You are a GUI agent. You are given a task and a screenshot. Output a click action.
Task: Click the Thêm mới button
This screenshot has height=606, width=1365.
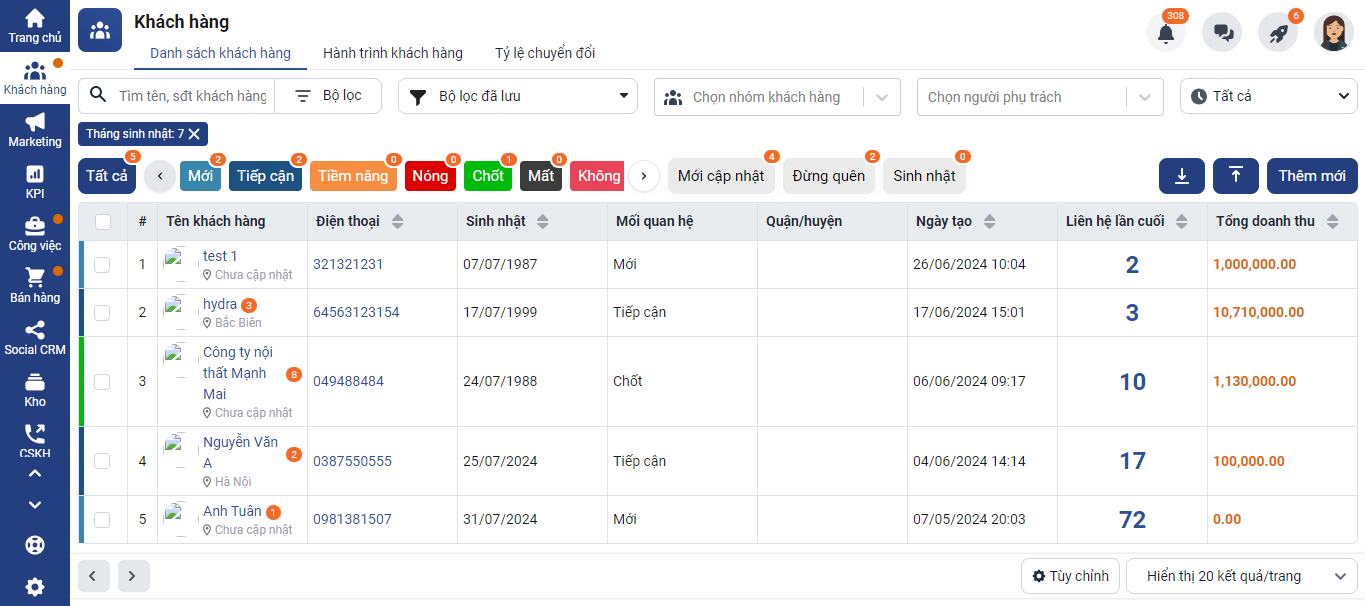(1311, 176)
